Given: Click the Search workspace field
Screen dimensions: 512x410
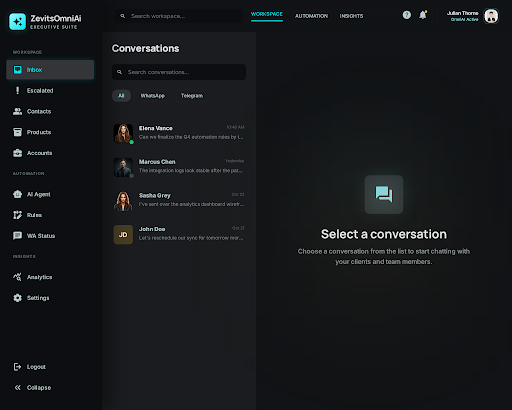Looking at the screenshot, I should (179, 16).
